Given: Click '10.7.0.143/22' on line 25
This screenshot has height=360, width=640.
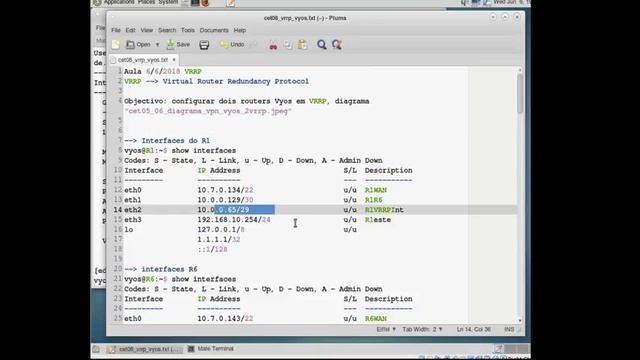Looking at the screenshot, I should (x=225, y=319).
